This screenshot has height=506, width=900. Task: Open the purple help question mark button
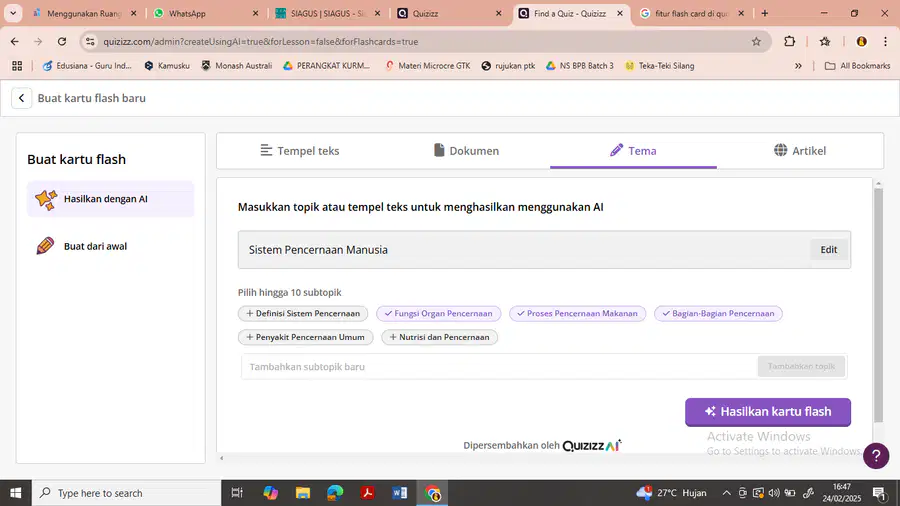tap(876, 456)
